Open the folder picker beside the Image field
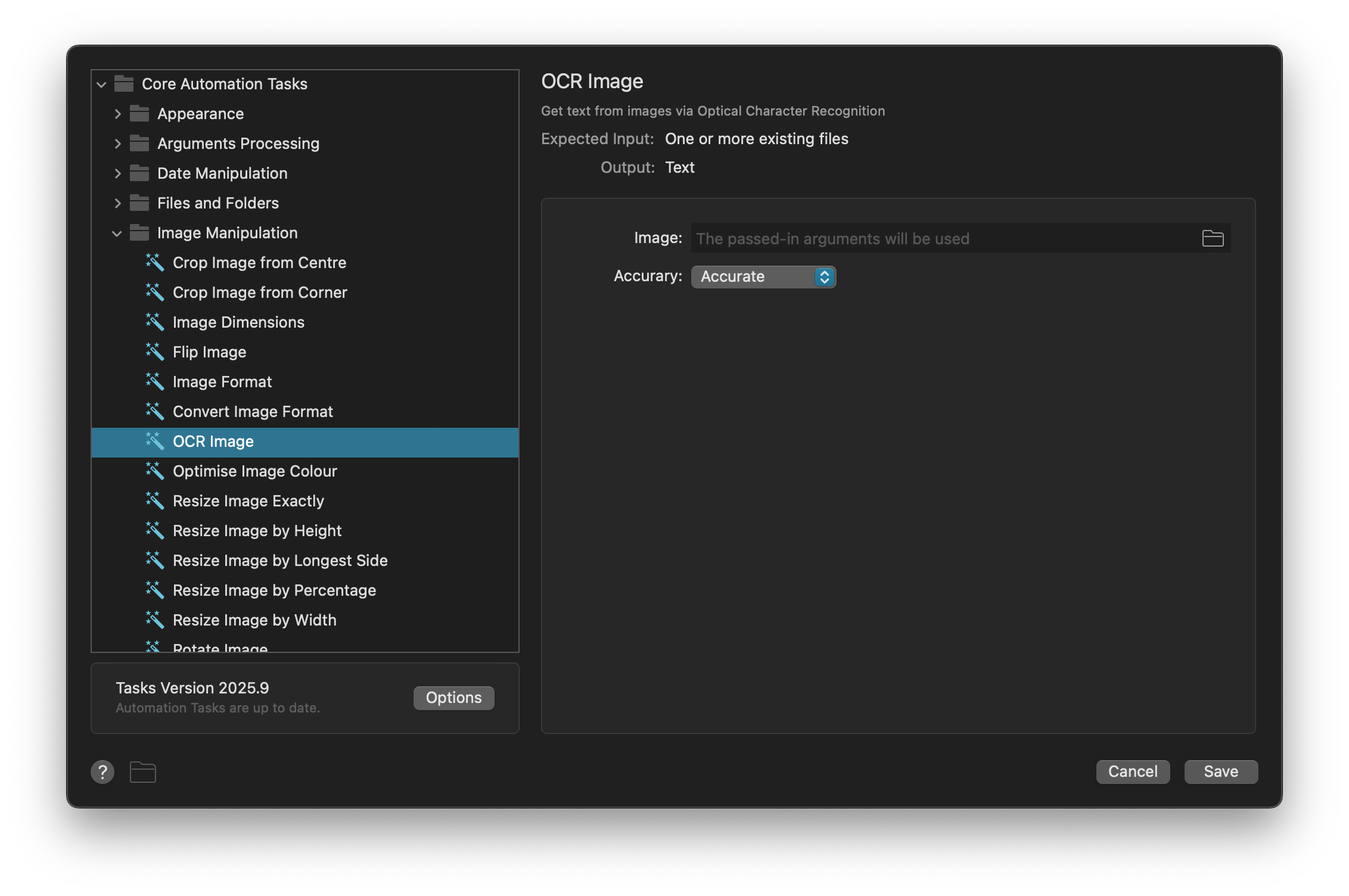 coord(1212,238)
